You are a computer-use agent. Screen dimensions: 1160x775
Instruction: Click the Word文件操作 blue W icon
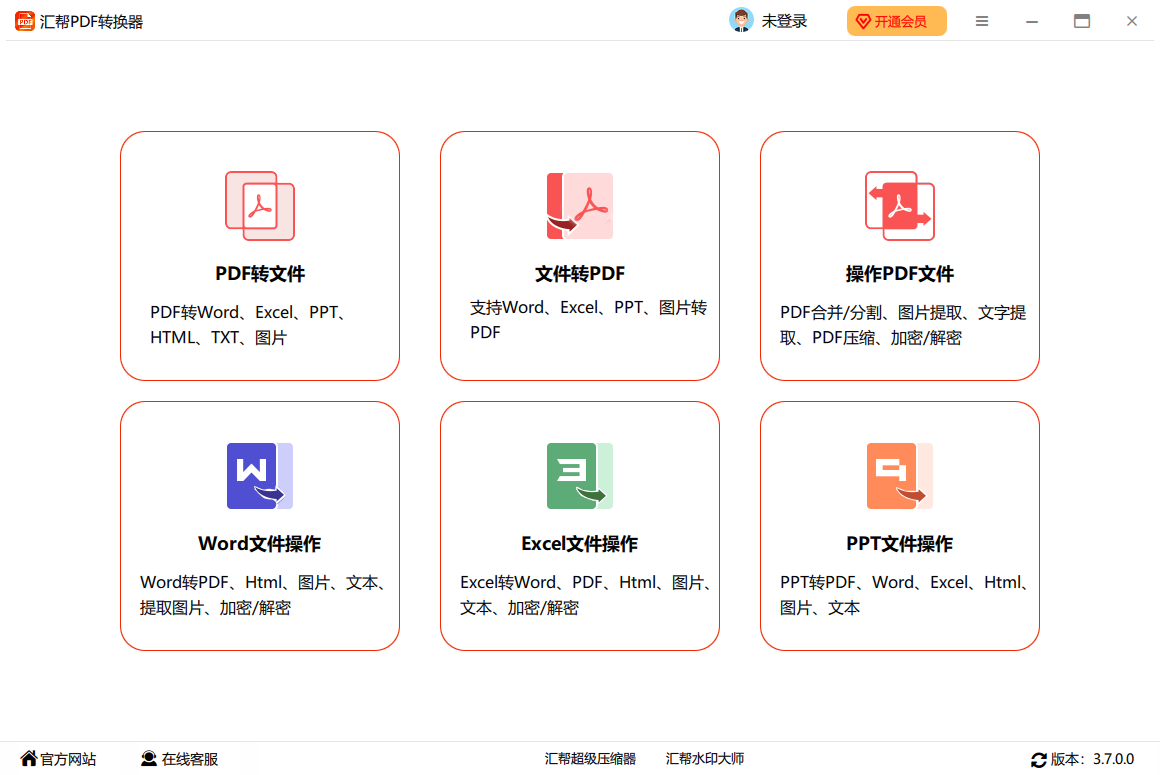pos(260,476)
